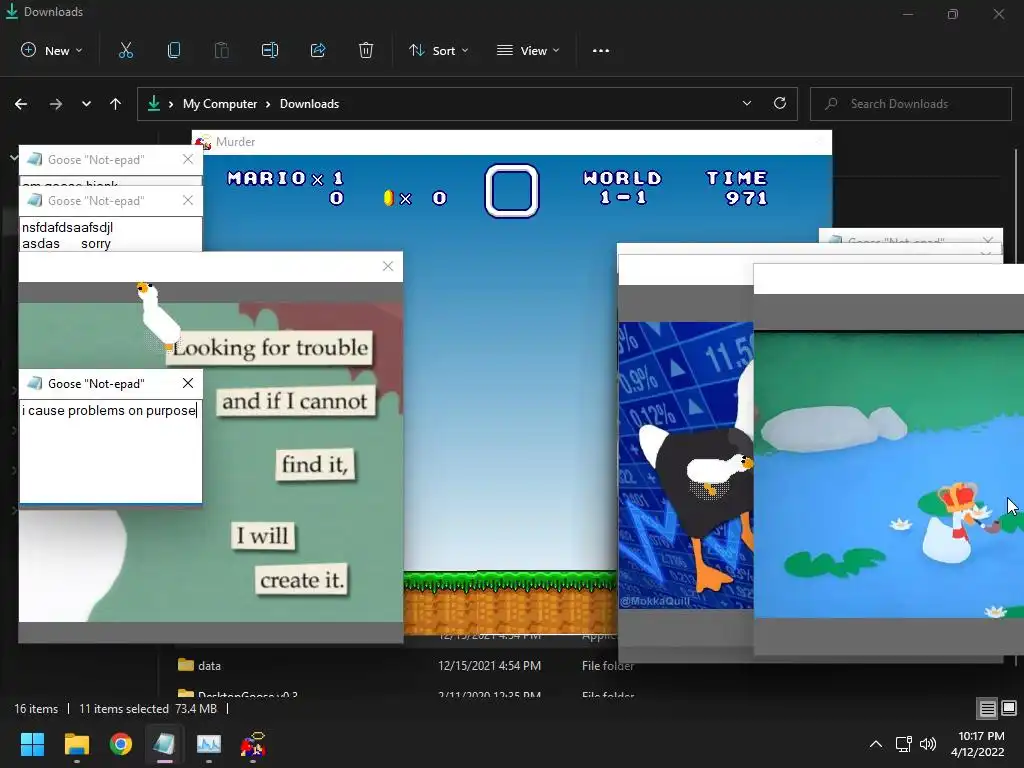Click the volume speaker tray icon
The image size is (1024, 768).
pos(927,744)
